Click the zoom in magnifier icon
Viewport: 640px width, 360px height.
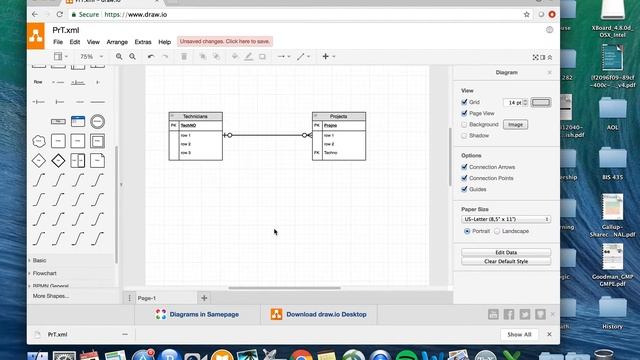click(119, 56)
